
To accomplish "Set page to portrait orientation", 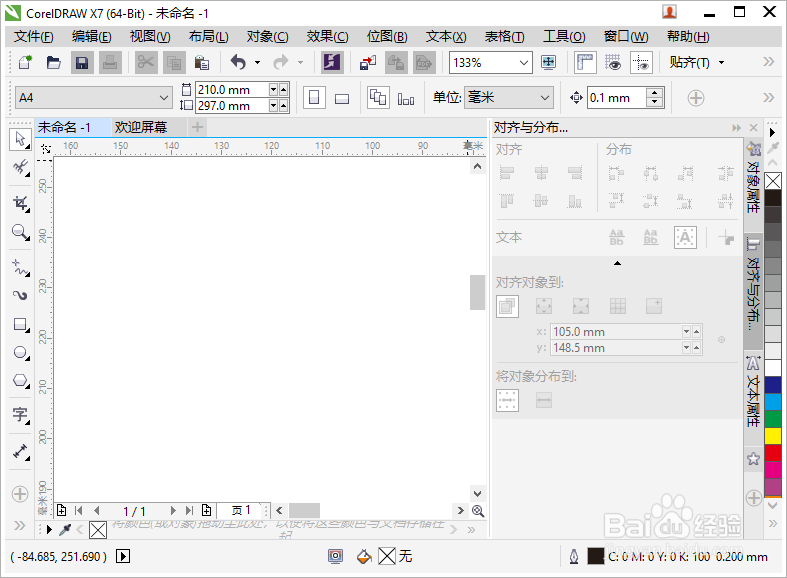I will 314,98.
